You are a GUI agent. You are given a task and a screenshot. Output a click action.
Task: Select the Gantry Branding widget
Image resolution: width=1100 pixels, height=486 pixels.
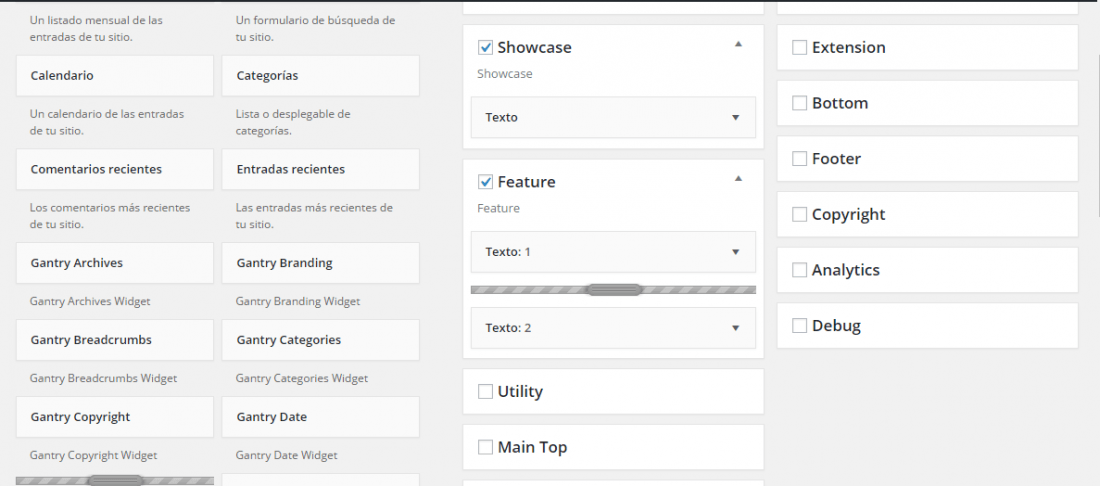321,263
